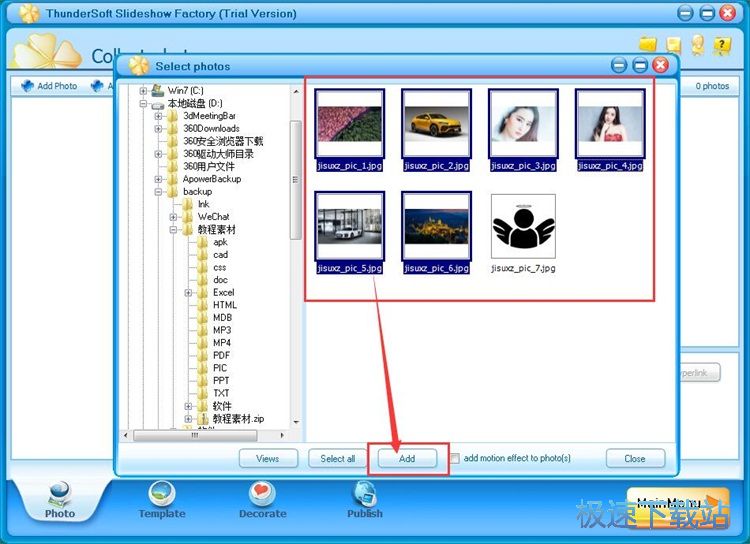Switch to the Decorate tab
Viewport: 750px width, 544px height.
(263, 500)
